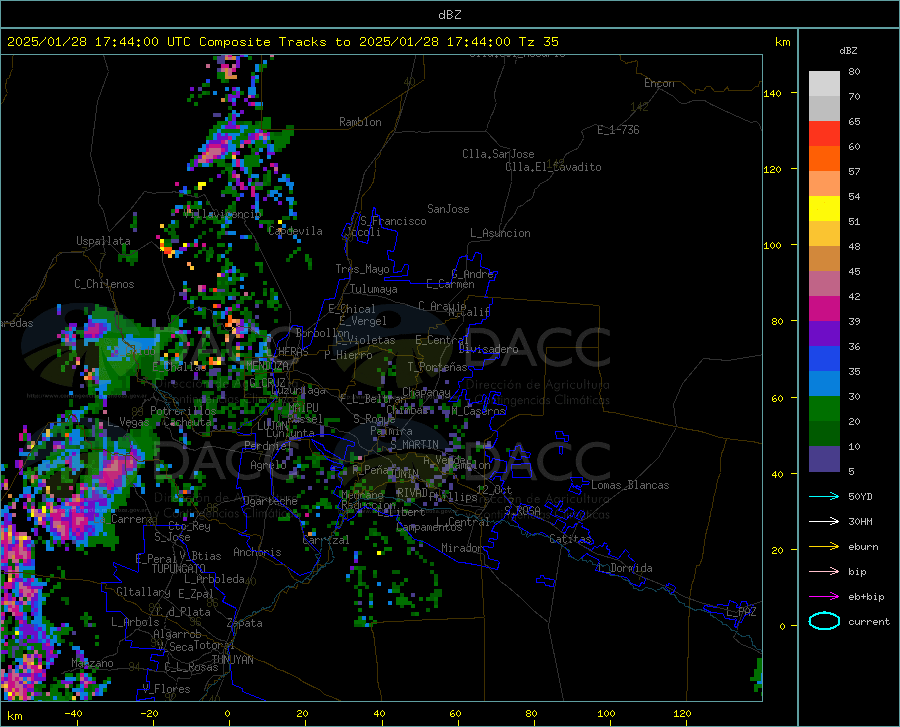Click the pink bip arrow icon
This screenshot has width=900, height=727.
(x=824, y=572)
